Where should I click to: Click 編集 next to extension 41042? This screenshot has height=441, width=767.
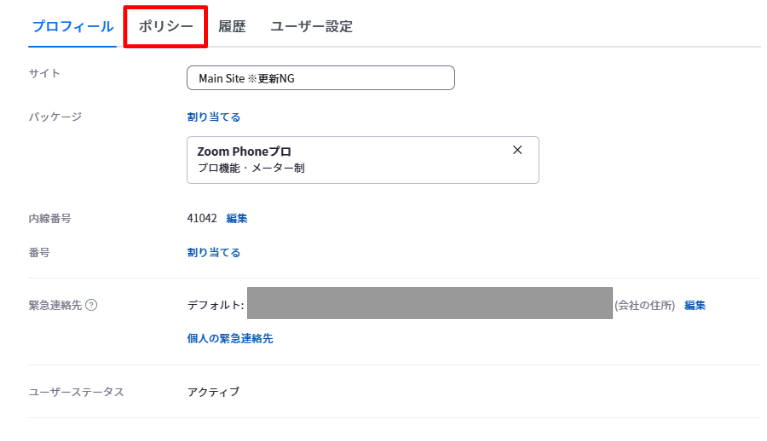(x=237, y=219)
